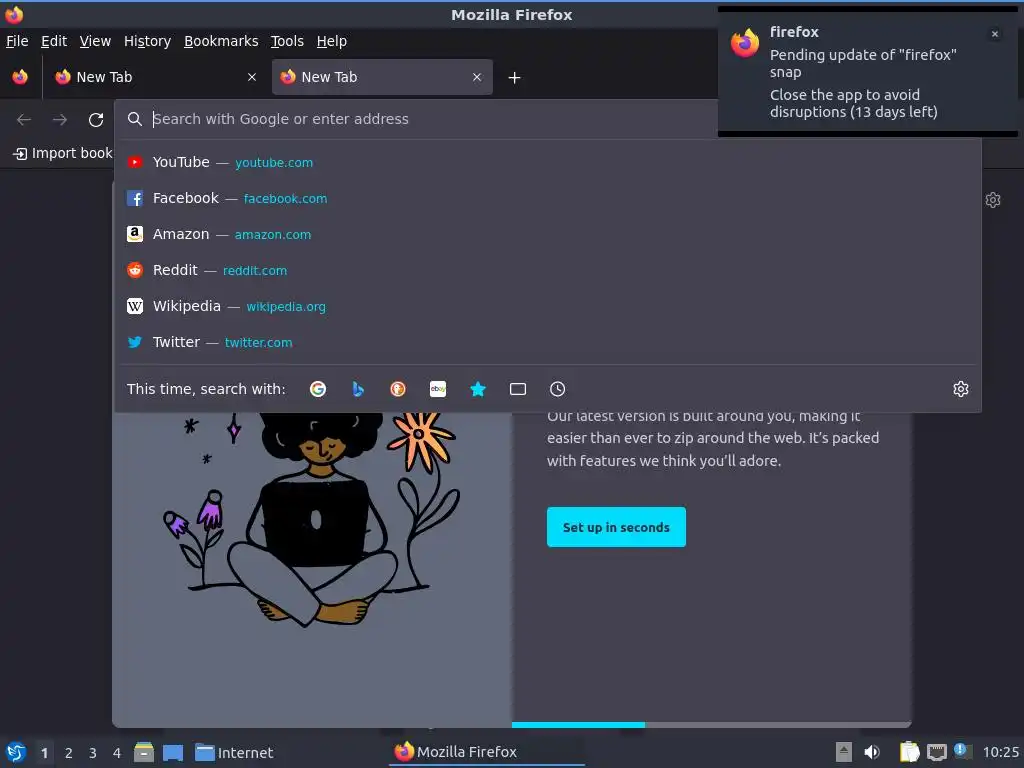The width and height of the screenshot is (1024, 768).
Task: Choose the Amazon suggestion amazon.com
Action: tap(547, 234)
